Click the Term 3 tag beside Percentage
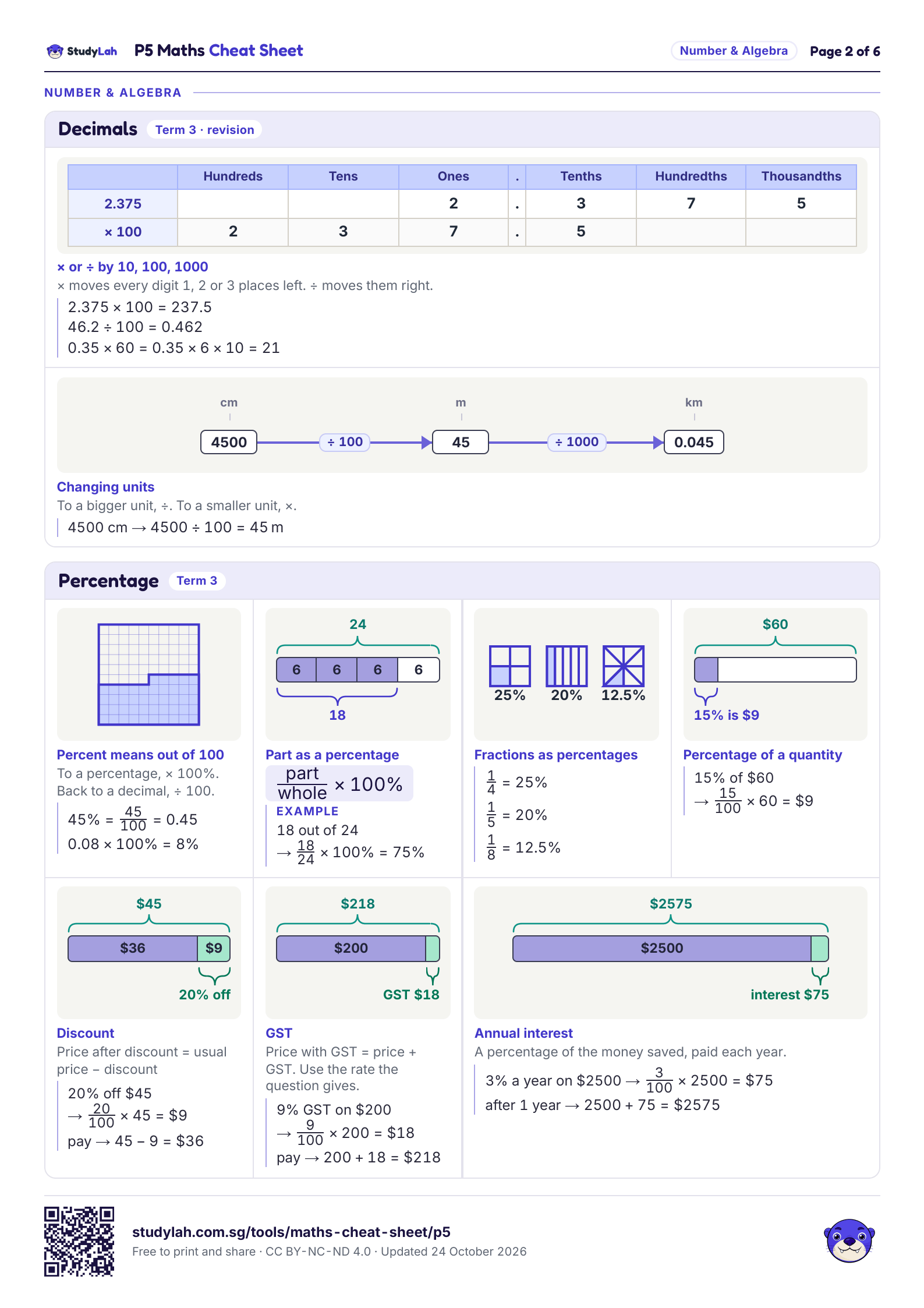This screenshot has height=1308, width=924. (x=197, y=581)
